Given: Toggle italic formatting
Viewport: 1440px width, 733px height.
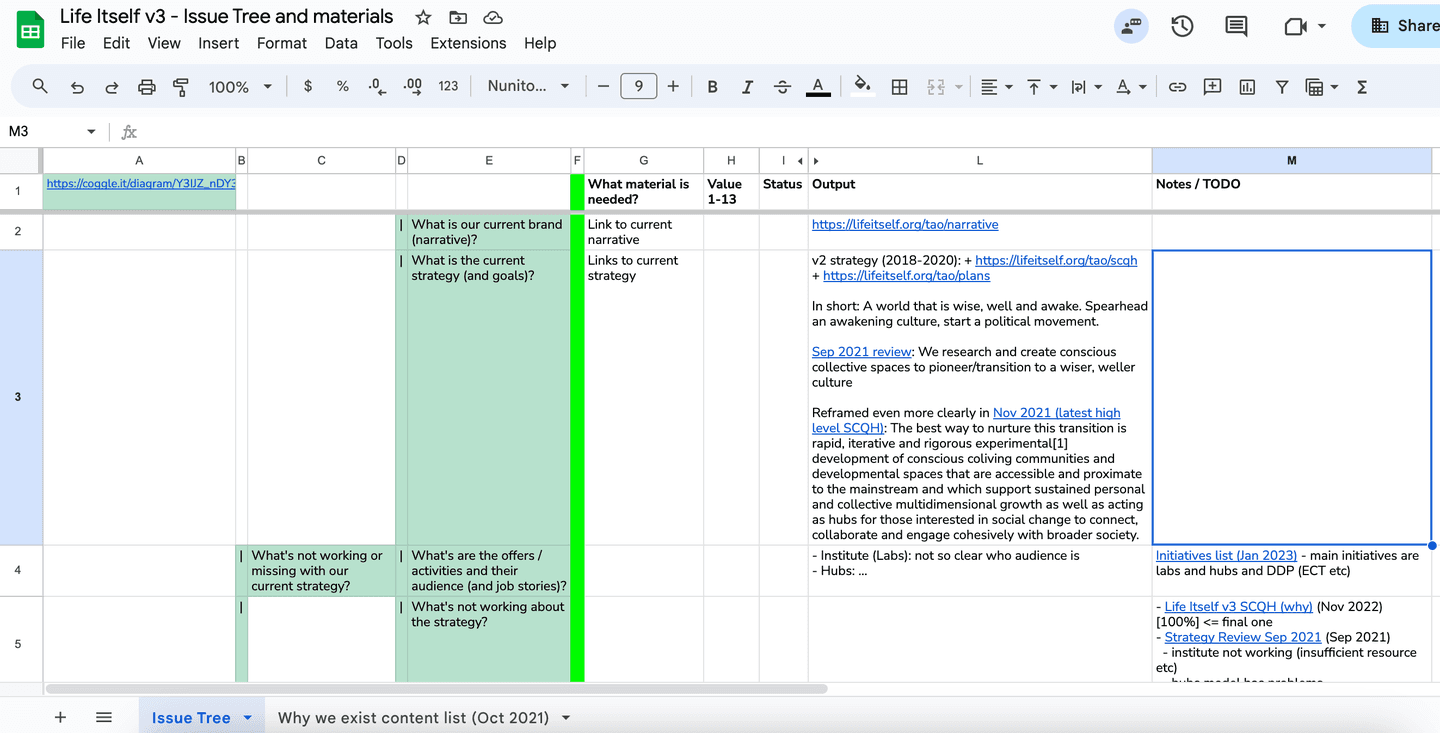Looking at the screenshot, I should point(747,87).
